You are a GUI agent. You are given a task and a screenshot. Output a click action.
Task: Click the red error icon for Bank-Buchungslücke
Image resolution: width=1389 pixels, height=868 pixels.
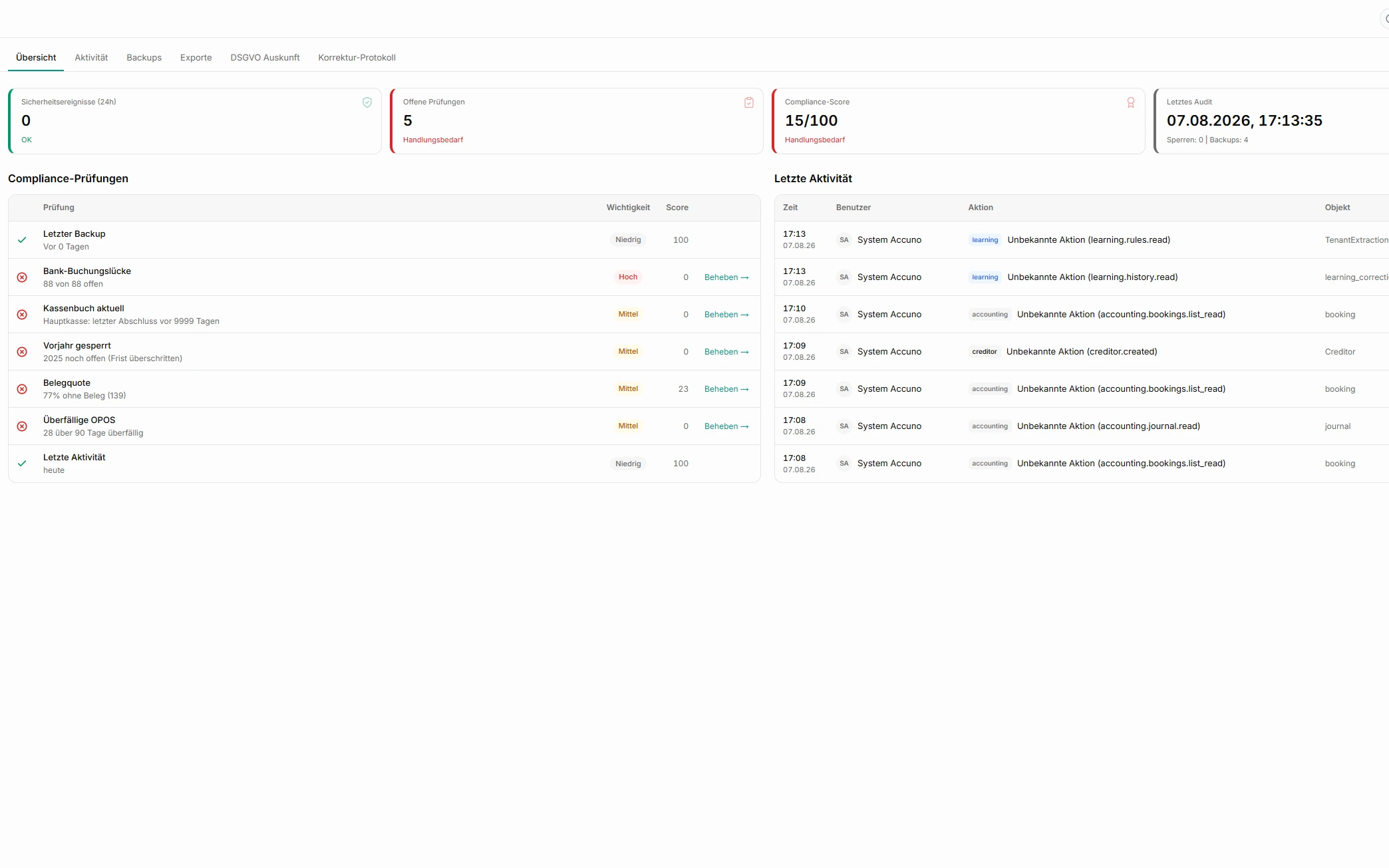click(x=22, y=277)
